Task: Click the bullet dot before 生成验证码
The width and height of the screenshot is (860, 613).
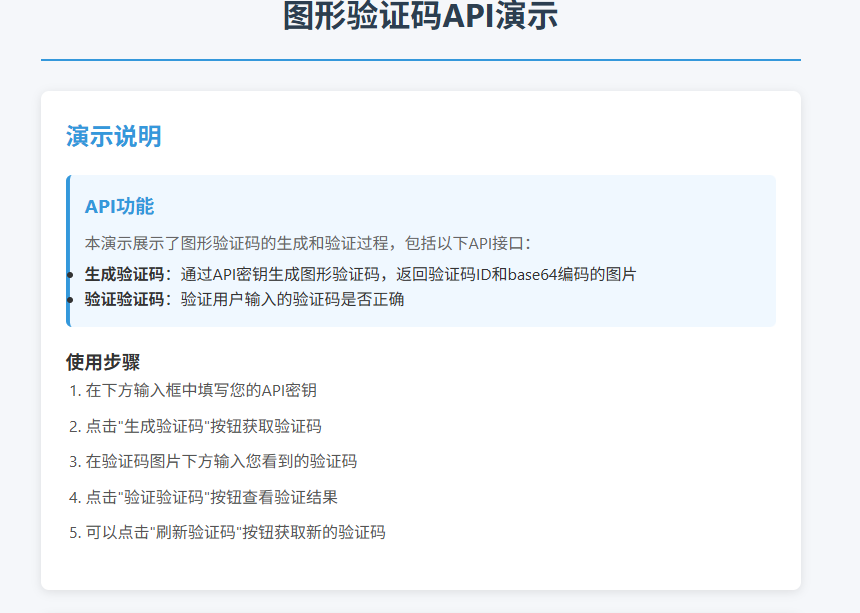Action: [x=69, y=275]
